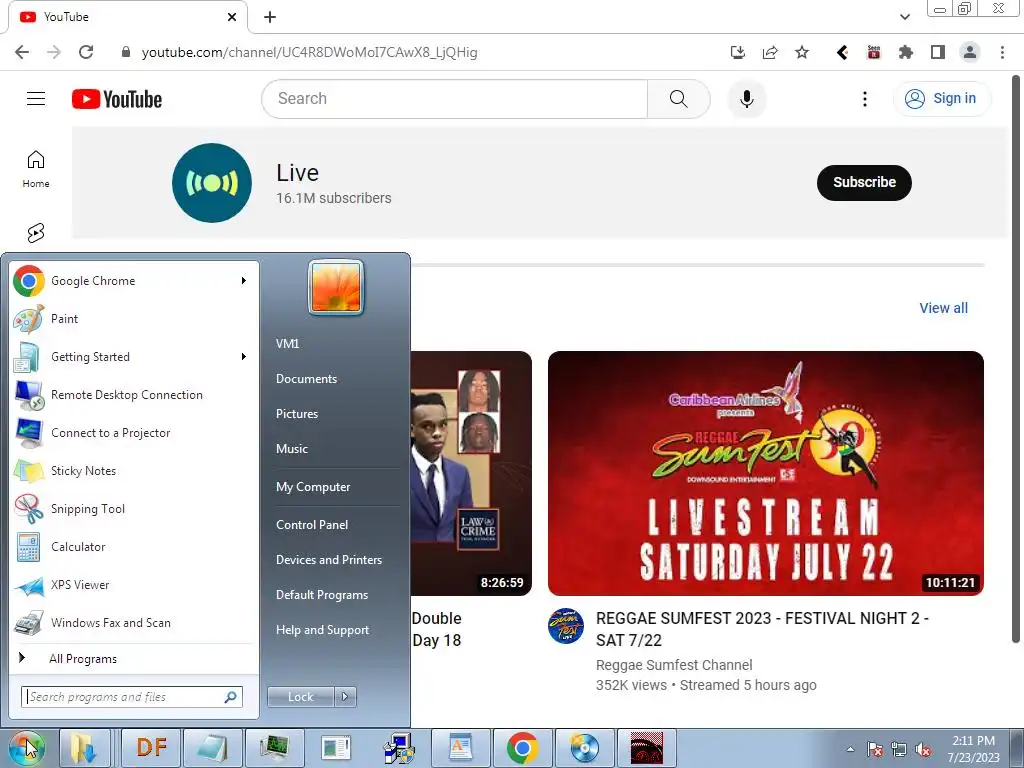Screen dimensions: 1024x768
Task: Open shutdown options arrow next to Lock
Action: [345, 697]
